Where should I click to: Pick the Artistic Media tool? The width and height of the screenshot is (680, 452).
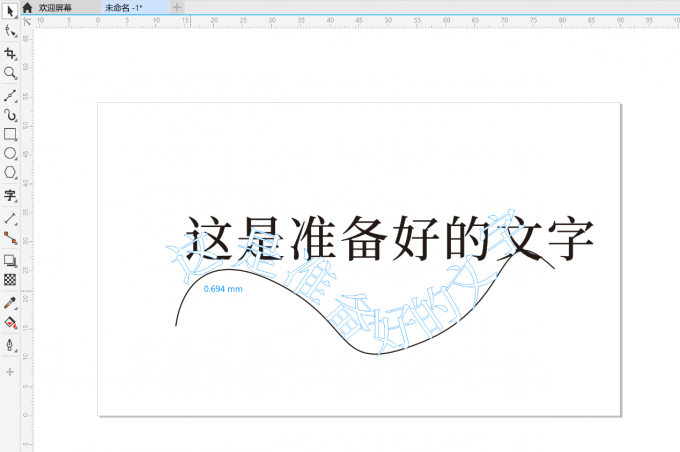10,115
